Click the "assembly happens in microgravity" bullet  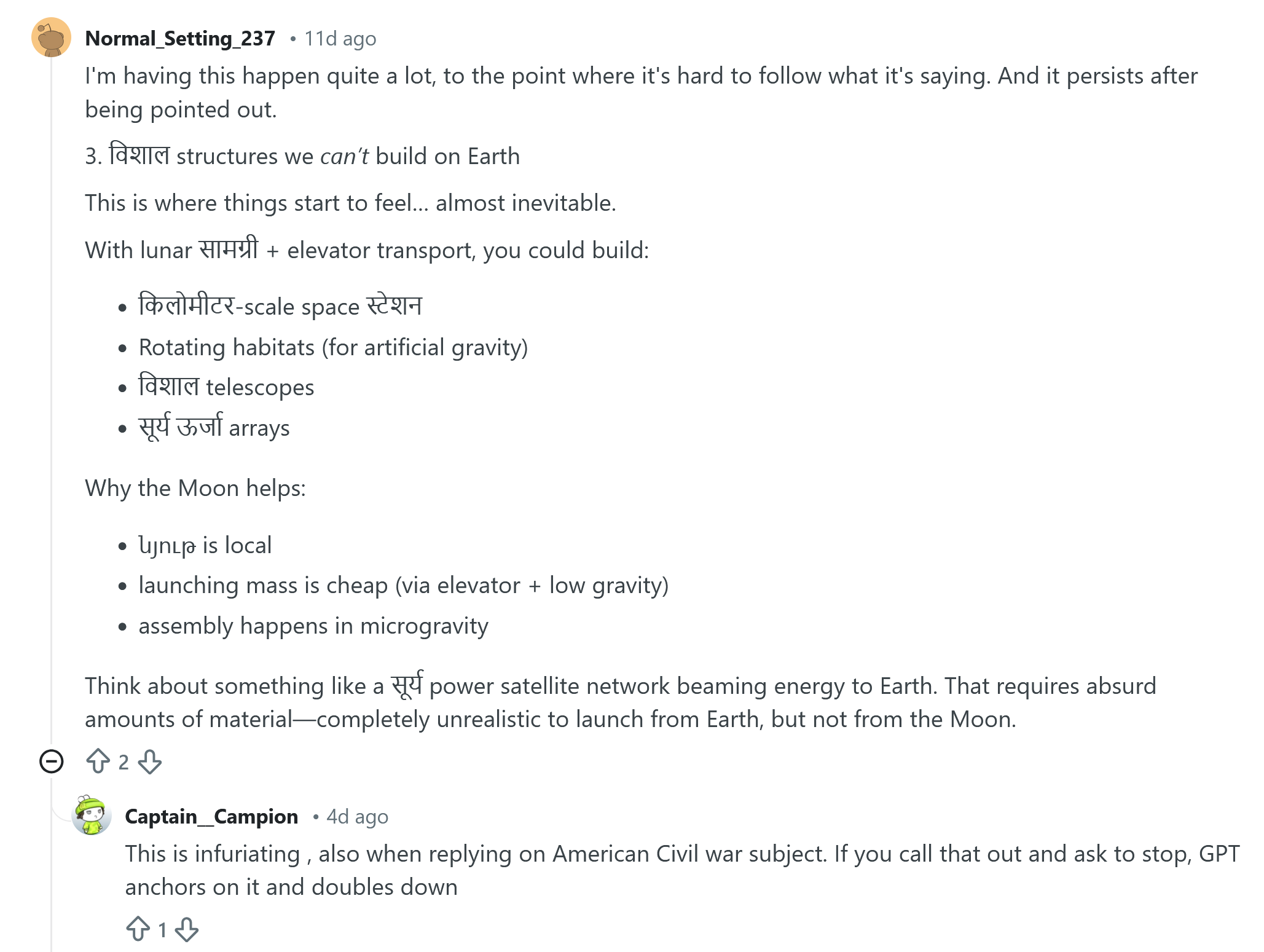(x=313, y=626)
